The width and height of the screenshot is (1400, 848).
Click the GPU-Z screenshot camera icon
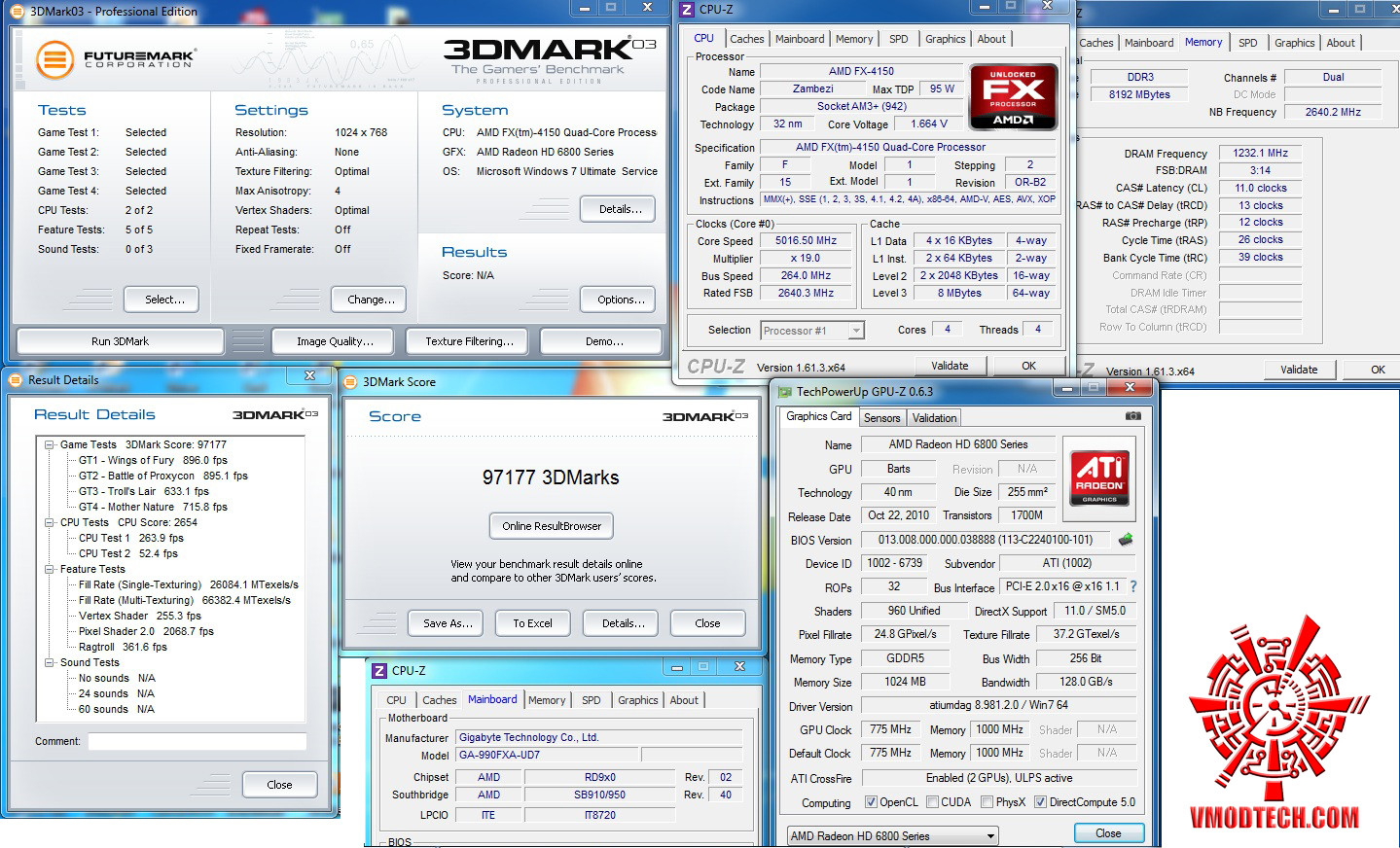(1132, 416)
